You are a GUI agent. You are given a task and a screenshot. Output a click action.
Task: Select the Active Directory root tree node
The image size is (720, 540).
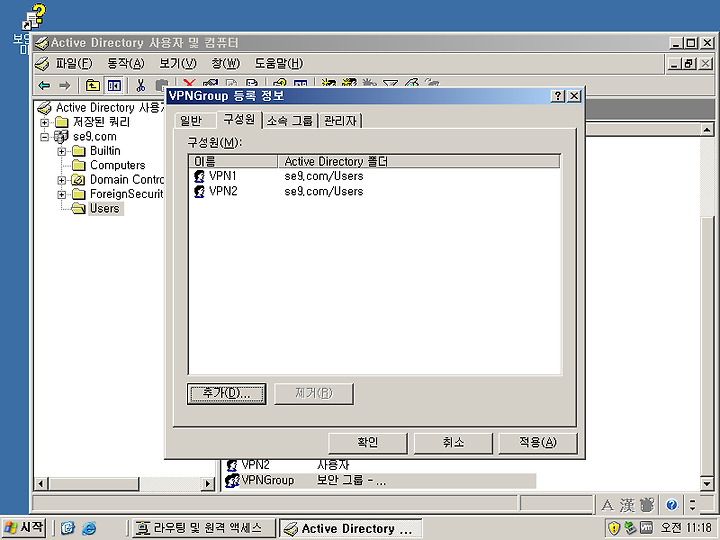[109, 108]
